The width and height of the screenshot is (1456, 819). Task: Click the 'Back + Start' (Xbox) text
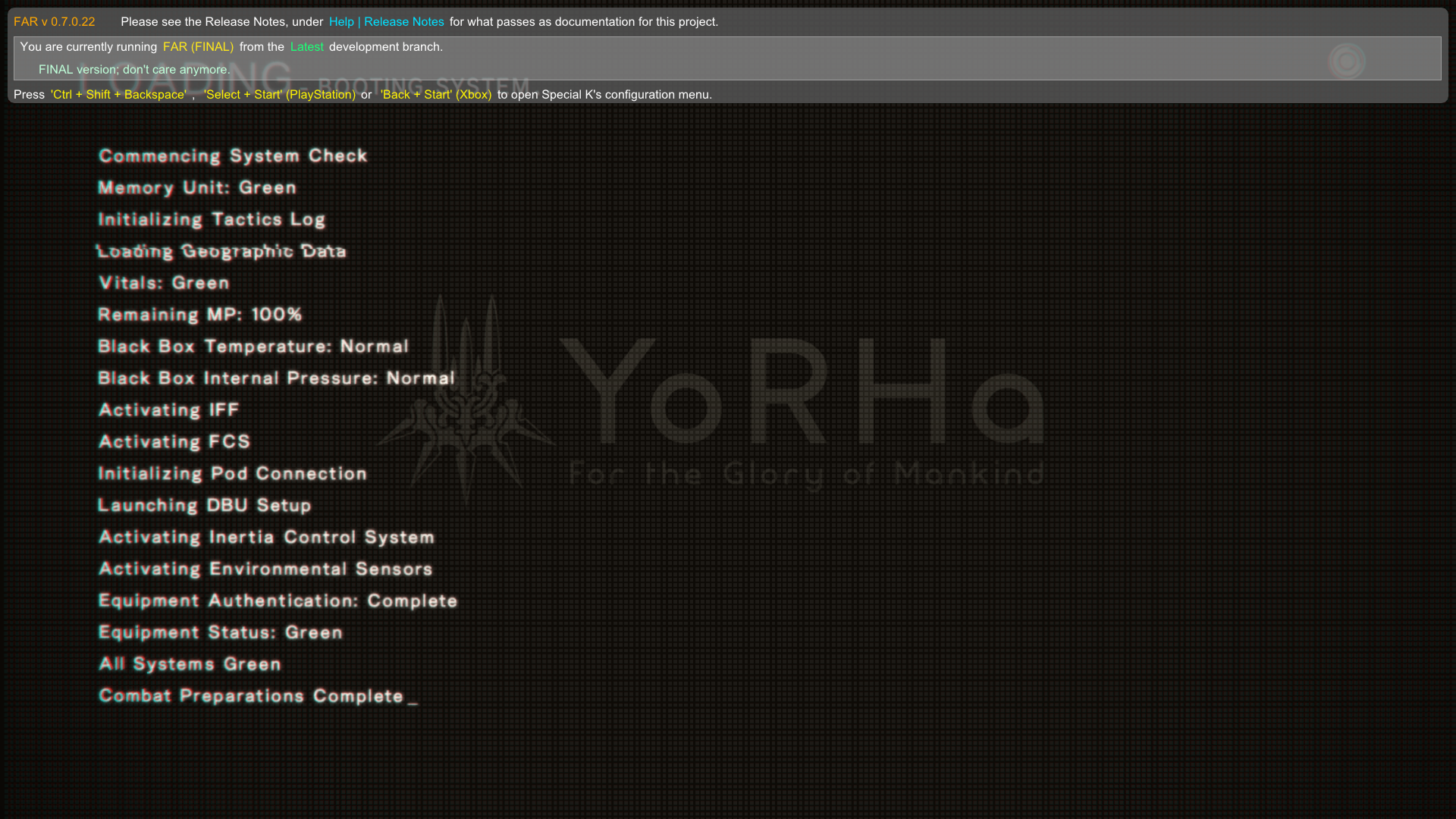pyautogui.click(x=436, y=95)
